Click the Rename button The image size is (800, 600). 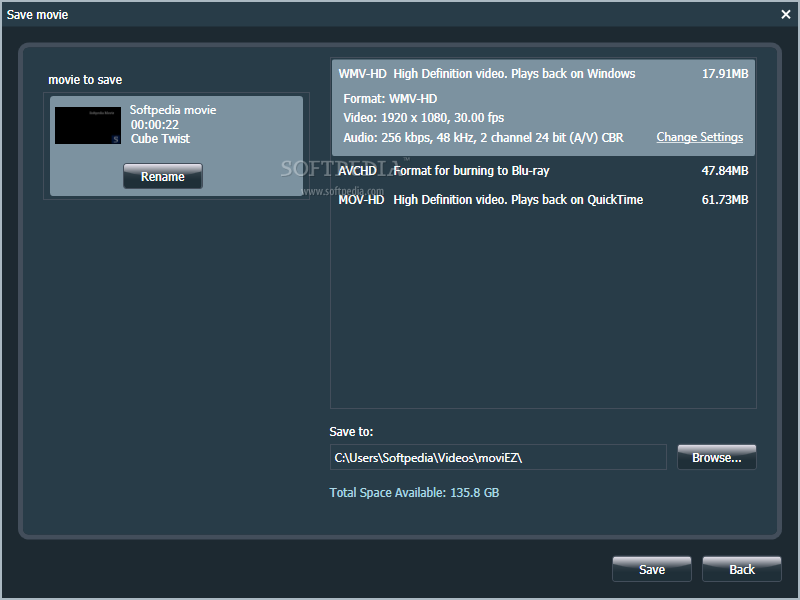[x=163, y=176]
